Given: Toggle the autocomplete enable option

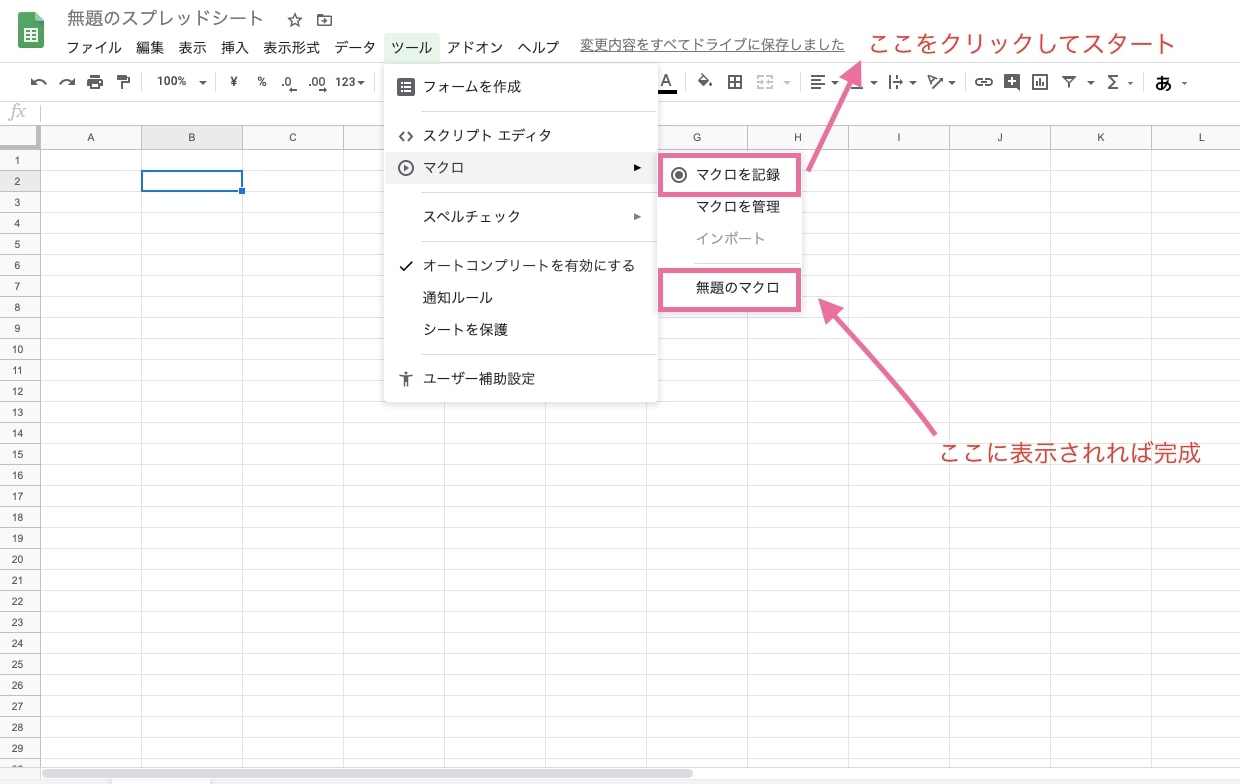Looking at the screenshot, I should [528, 266].
